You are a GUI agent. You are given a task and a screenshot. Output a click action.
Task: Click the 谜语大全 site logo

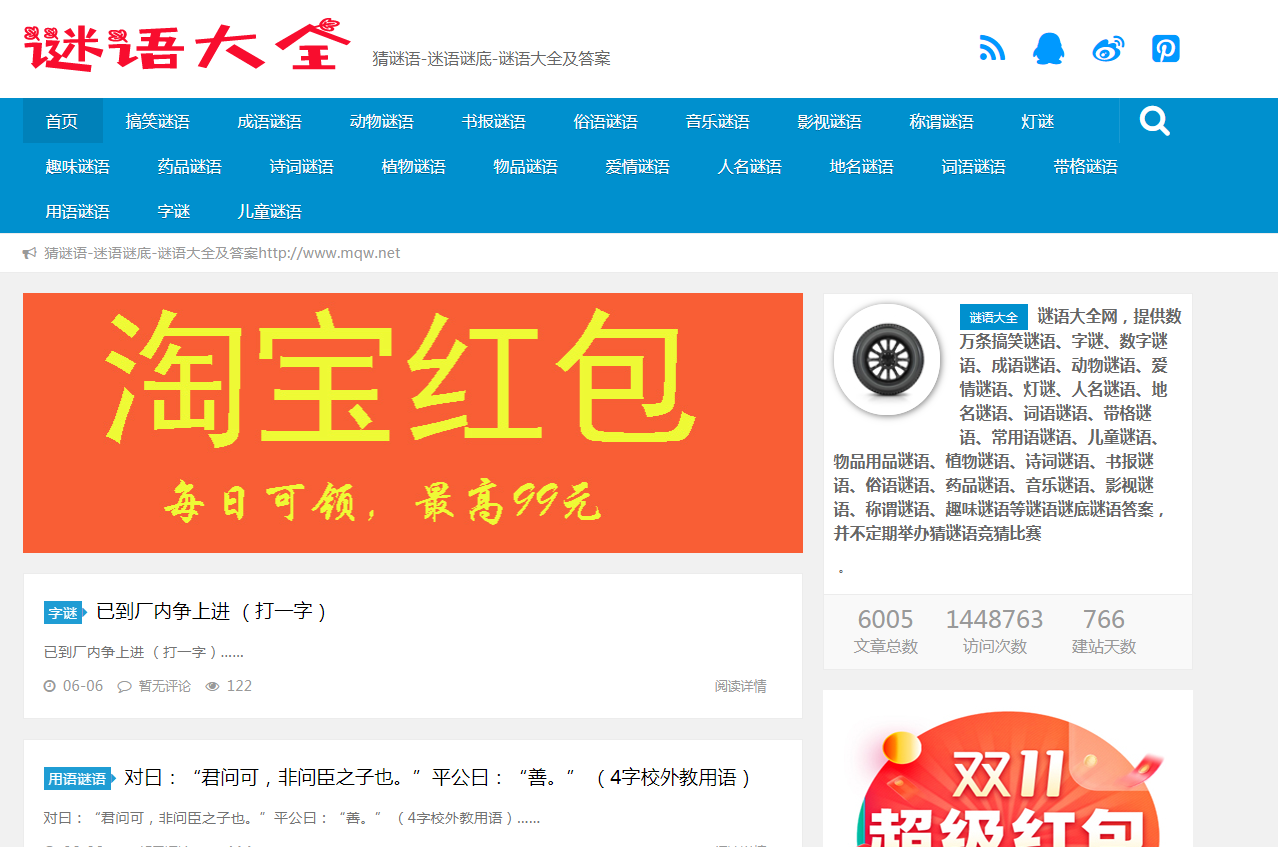188,45
